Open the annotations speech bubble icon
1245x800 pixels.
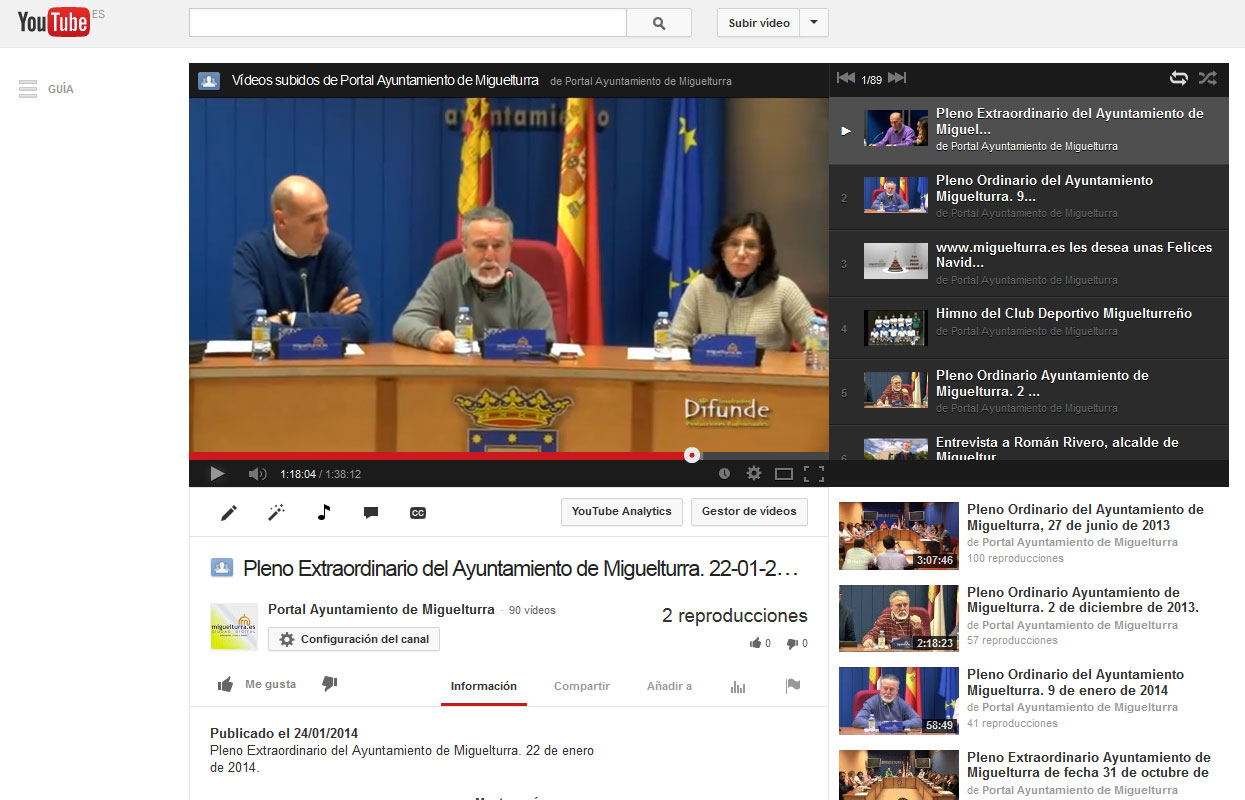(371, 513)
